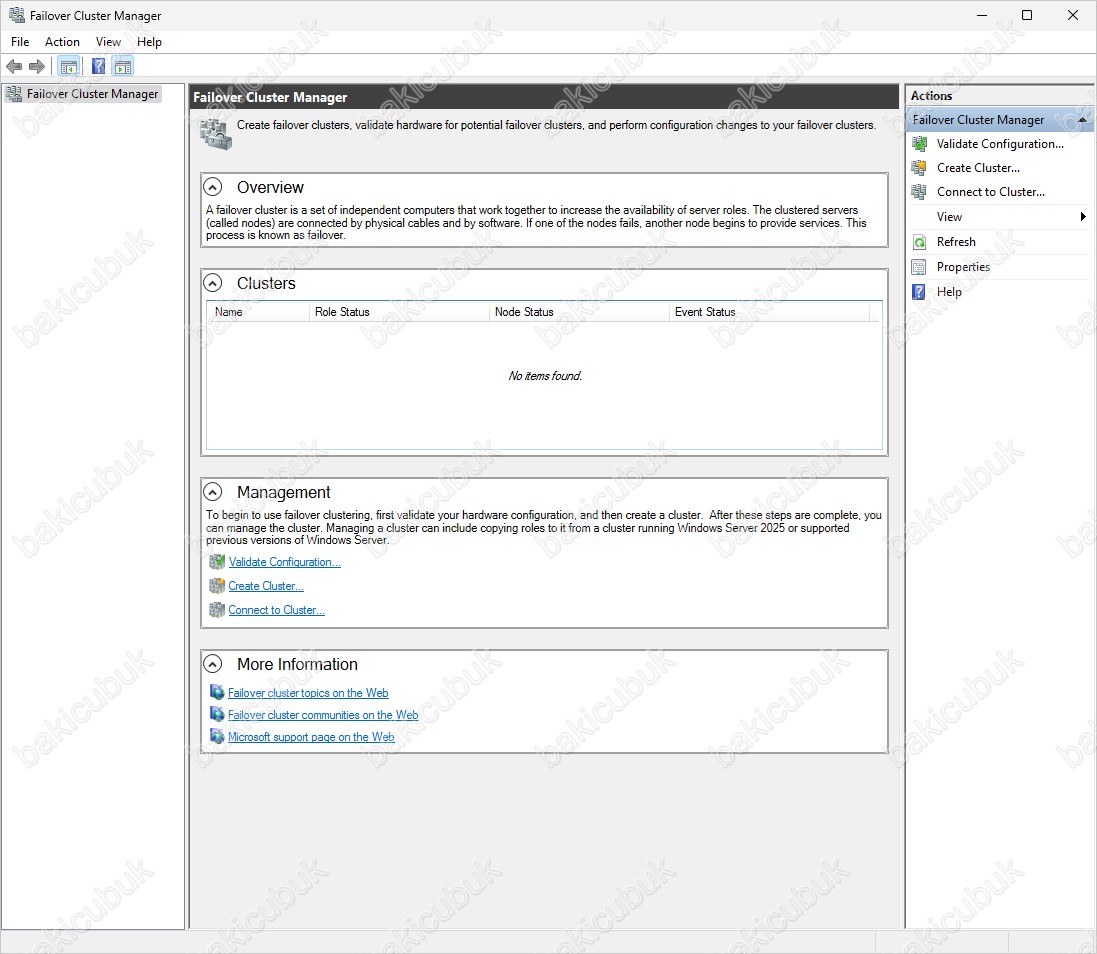Choose Connect to Cluster... in Actions pane
The height and width of the screenshot is (954, 1097).
point(991,192)
